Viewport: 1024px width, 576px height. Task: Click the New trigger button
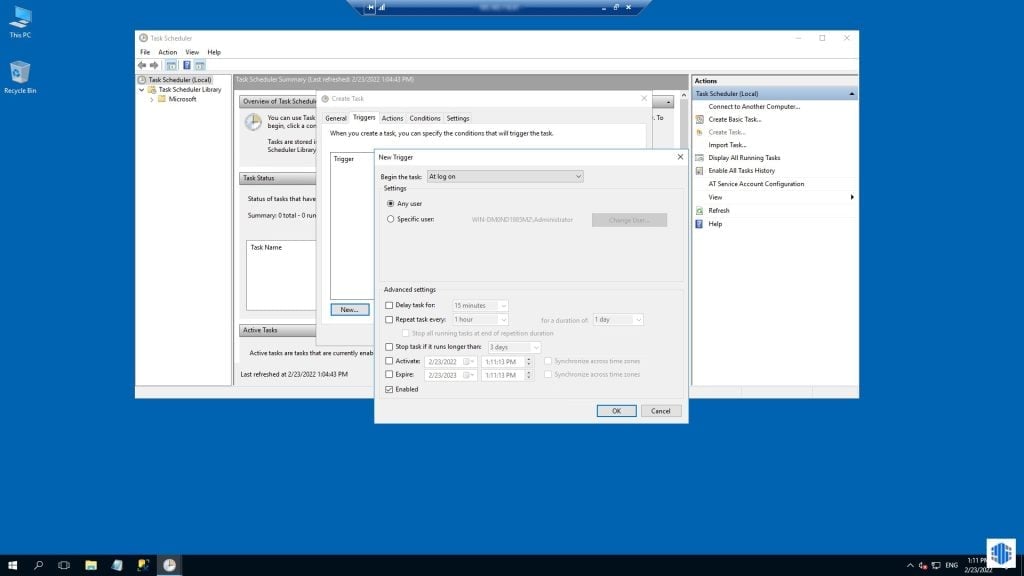(349, 309)
